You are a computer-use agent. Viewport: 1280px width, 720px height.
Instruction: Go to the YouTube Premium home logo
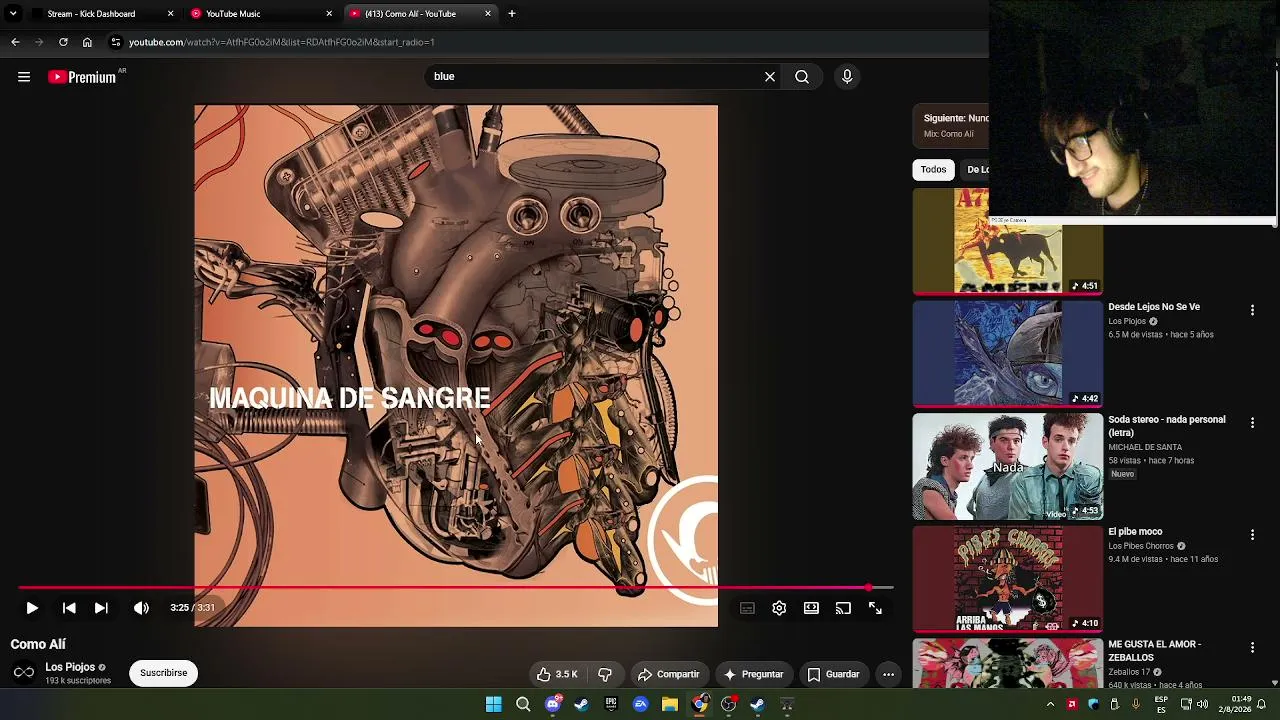[x=84, y=77]
